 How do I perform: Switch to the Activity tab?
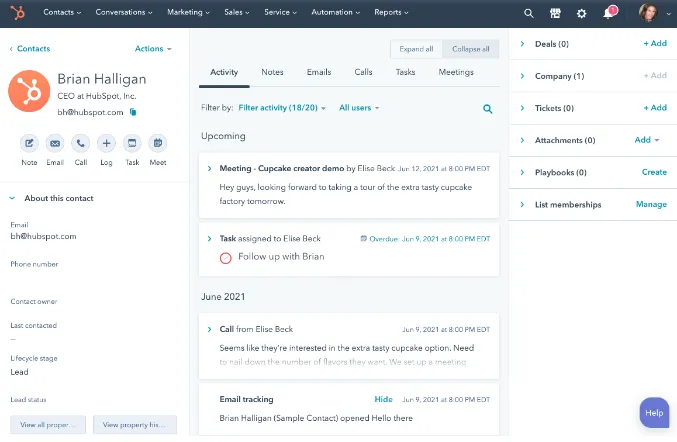224,73
